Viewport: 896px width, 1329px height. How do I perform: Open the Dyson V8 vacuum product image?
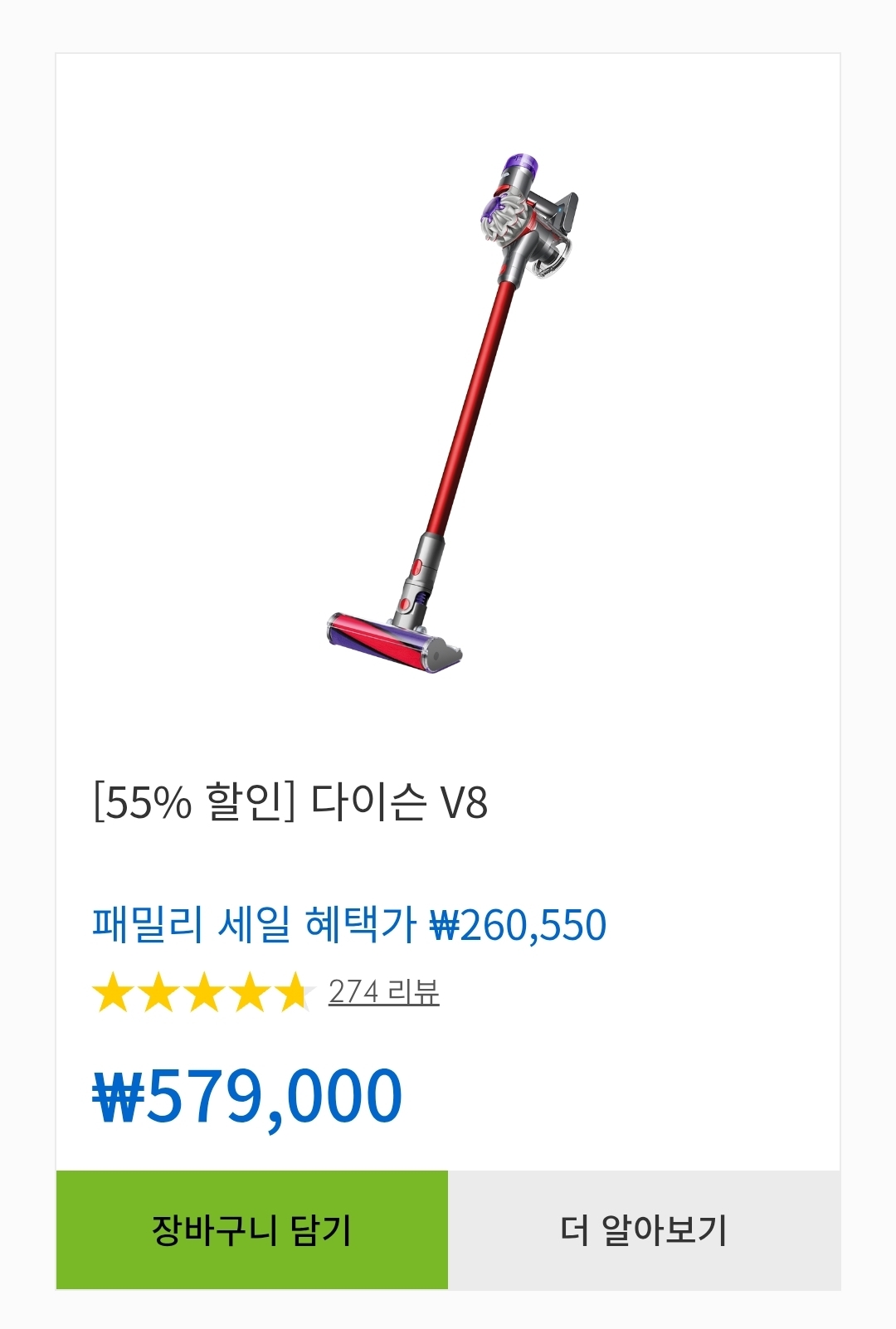coord(452,412)
